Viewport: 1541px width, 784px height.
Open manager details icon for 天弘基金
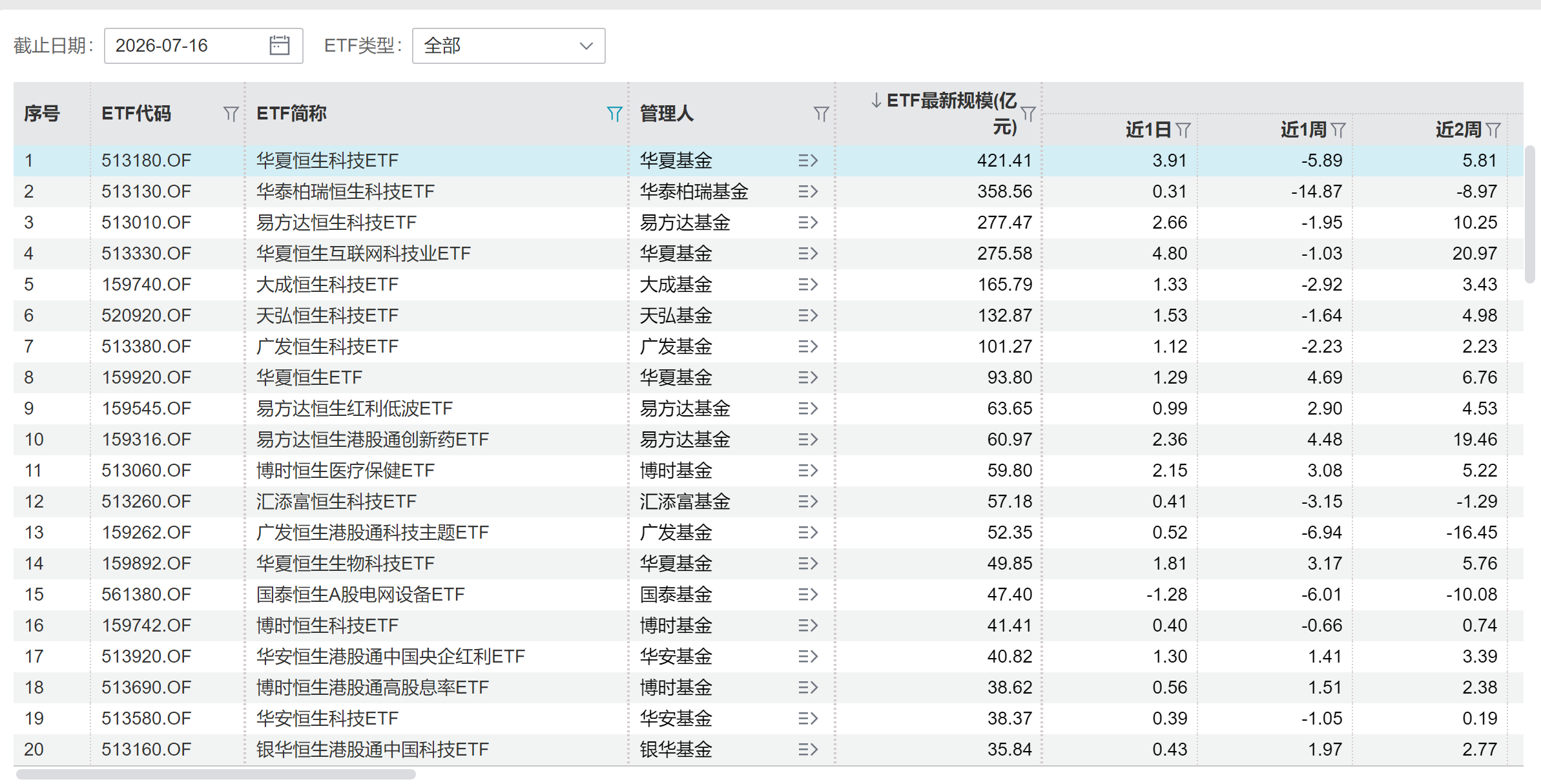tap(808, 315)
